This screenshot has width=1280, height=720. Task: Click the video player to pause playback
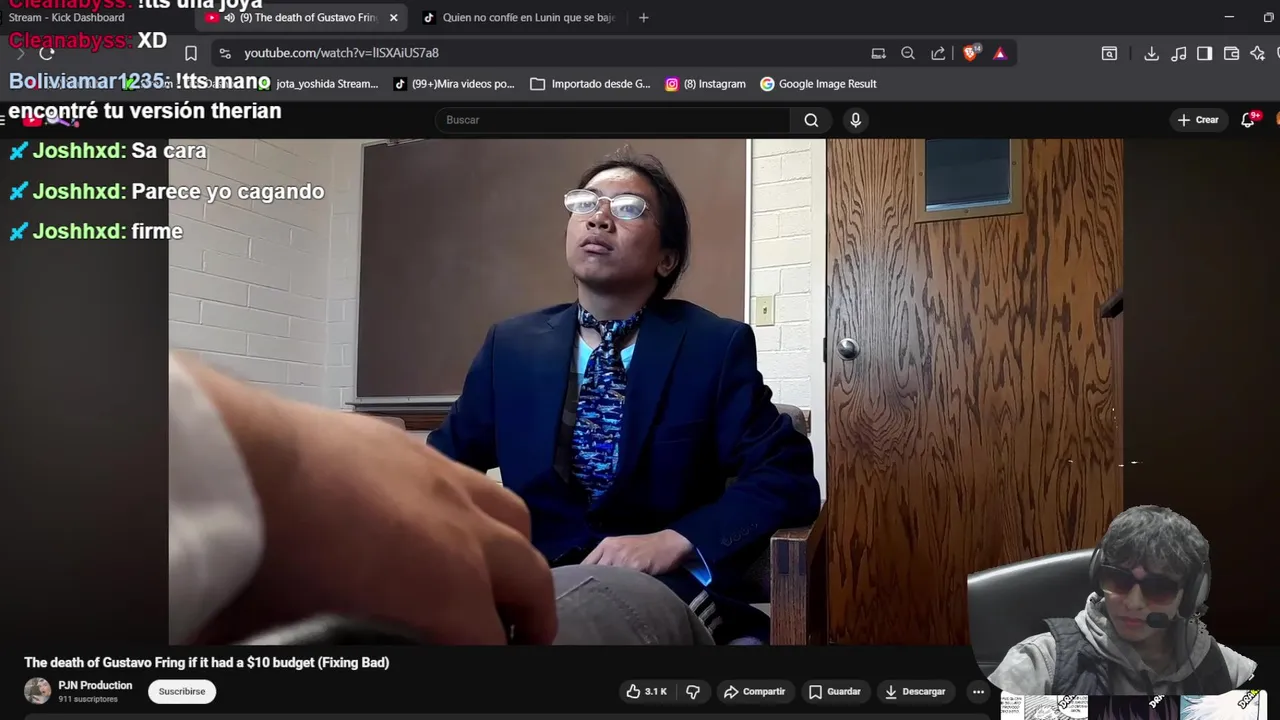click(645, 392)
